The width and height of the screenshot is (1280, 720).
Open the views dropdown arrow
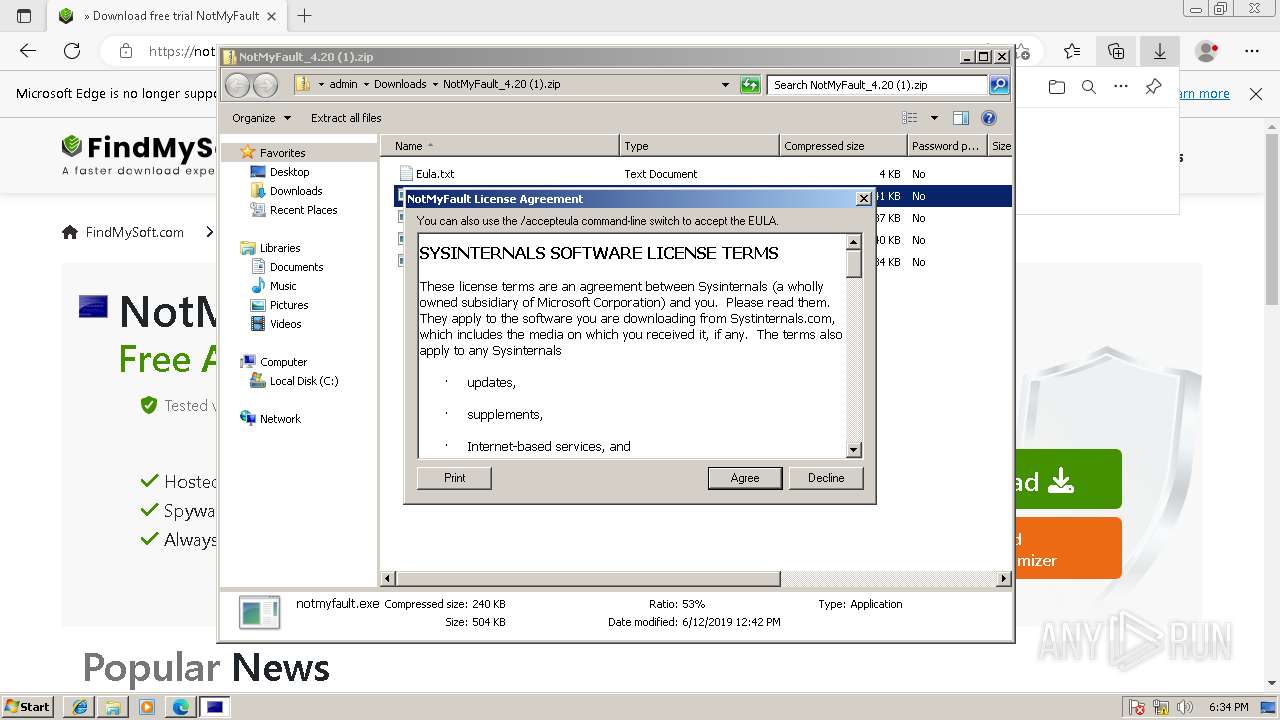pos(934,118)
